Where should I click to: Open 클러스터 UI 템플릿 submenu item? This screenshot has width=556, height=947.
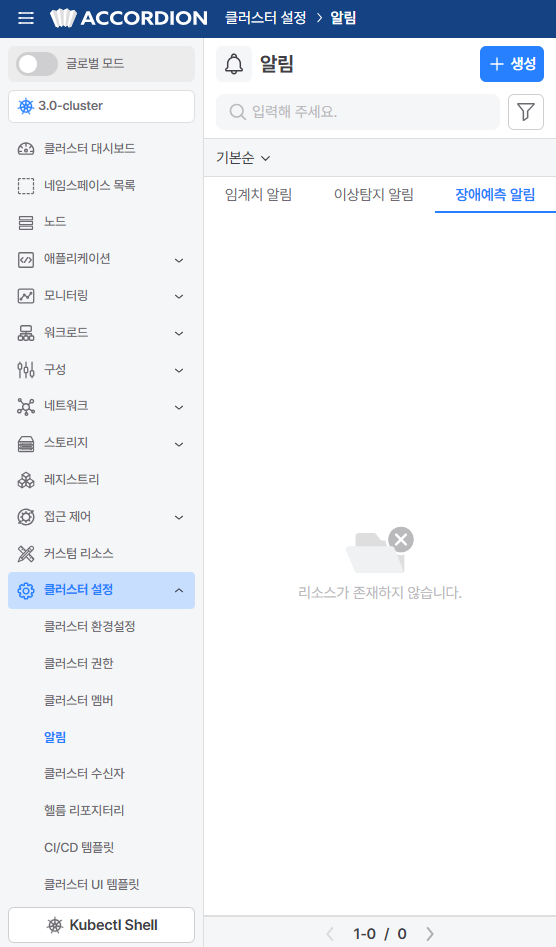92,885
